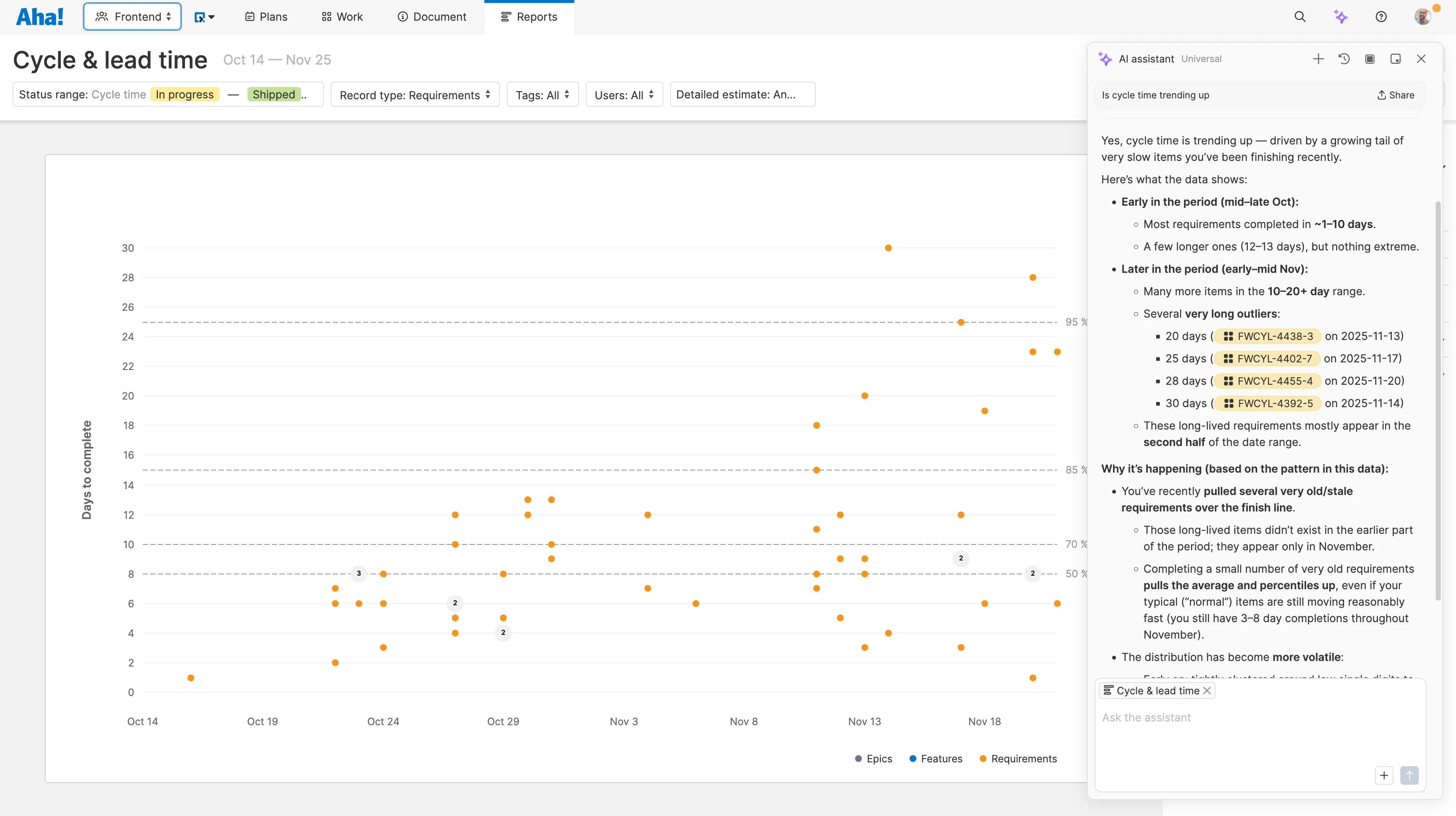The height and width of the screenshot is (816, 1456).
Task: Start a new AI assistant conversation with plus icon
Action: [x=1318, y=59]
